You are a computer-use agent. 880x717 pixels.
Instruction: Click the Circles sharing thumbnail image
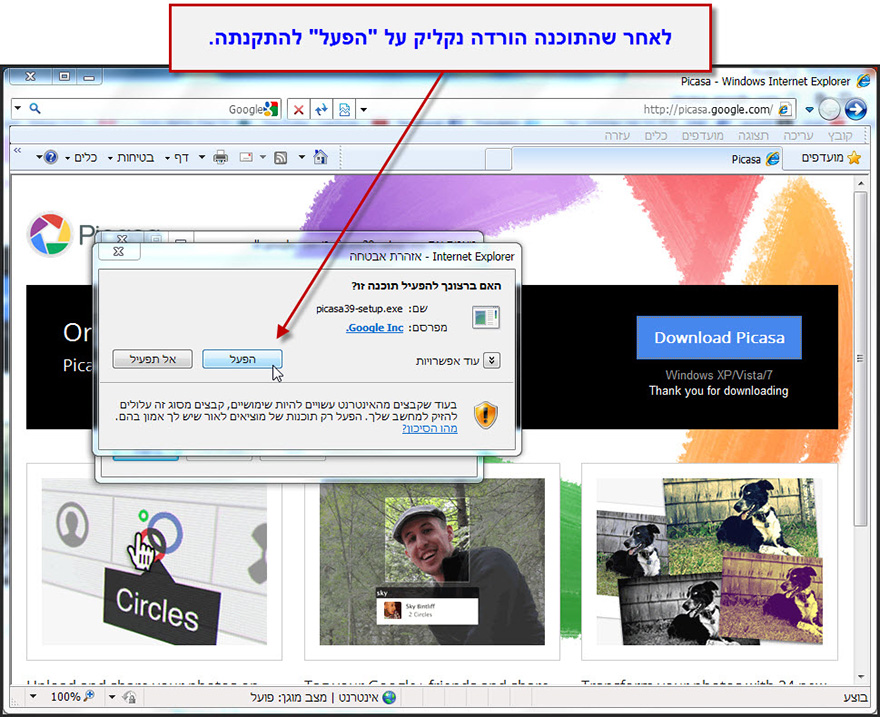(154, 561)
